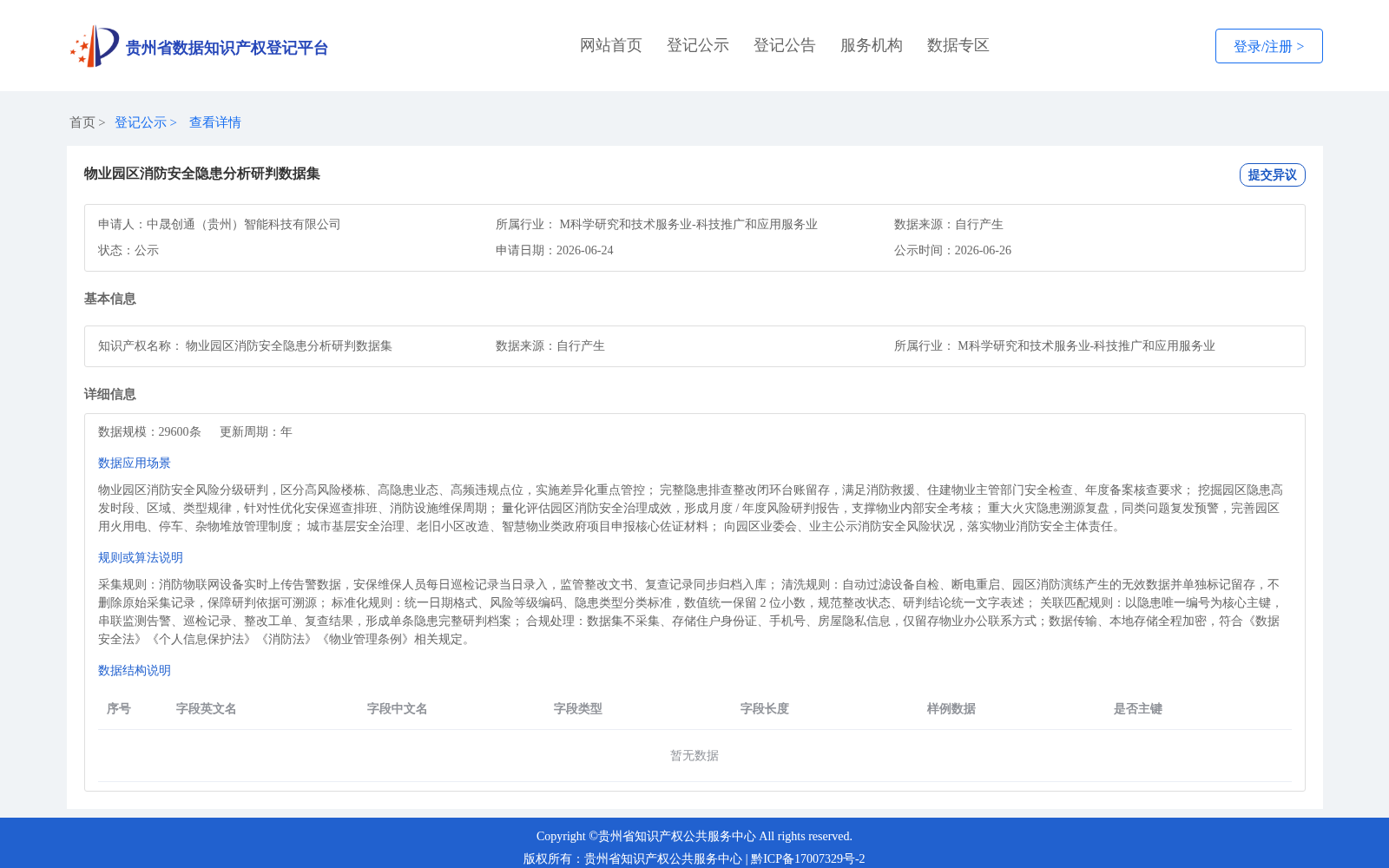Click the 规则或算法说明 subheading
This screenshot has width=1389, height=868.
coord(141,557)
